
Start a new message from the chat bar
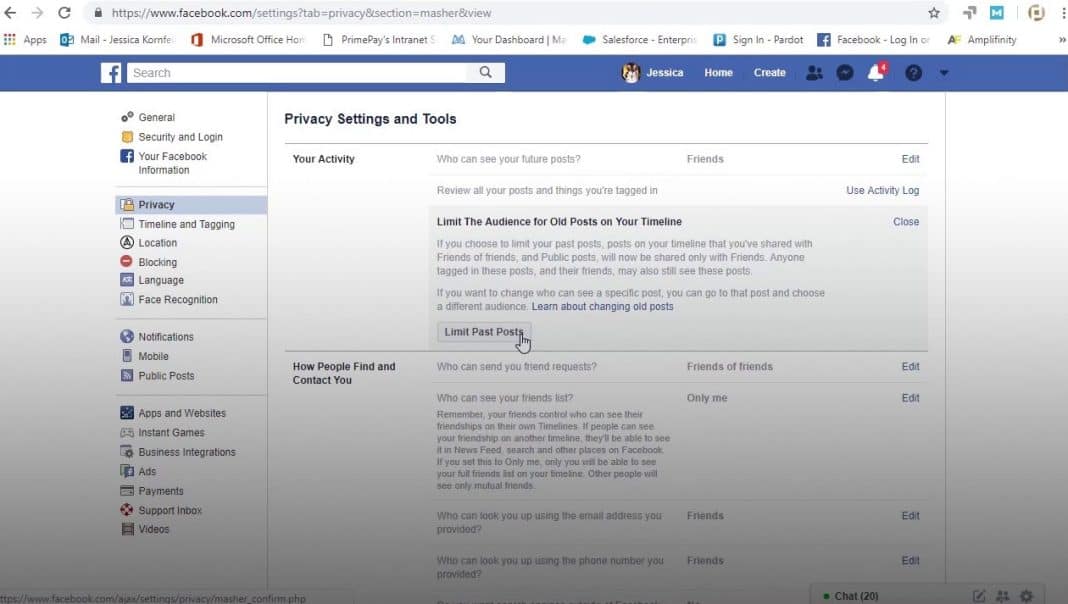click(979, 596)
